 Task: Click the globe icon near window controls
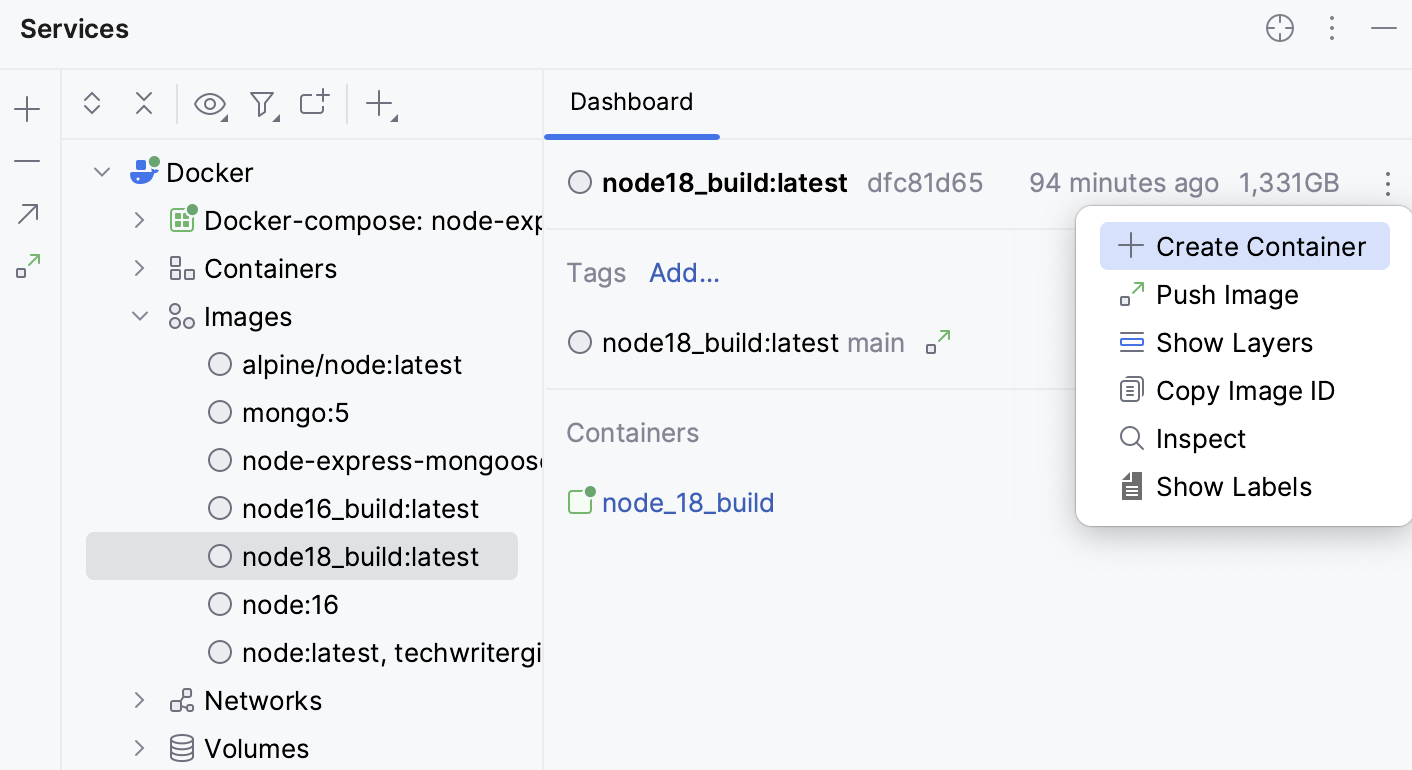click(x=1280, y=28)
